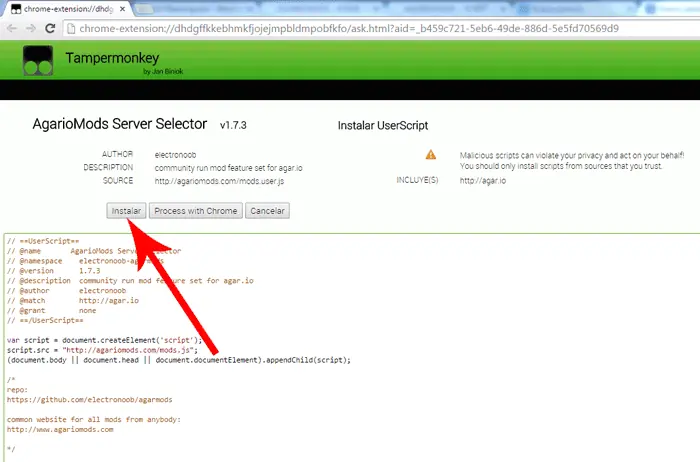The width and height of the screenshot is (700, 462).
Task: Click the '// ==UserScript==' code line
Action: click(x=43, y=241)
